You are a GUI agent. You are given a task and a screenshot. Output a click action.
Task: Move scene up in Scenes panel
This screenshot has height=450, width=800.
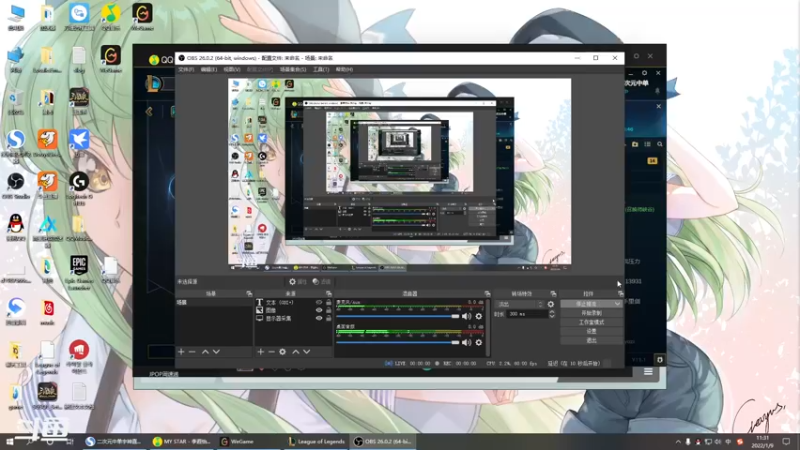point(205,352)
